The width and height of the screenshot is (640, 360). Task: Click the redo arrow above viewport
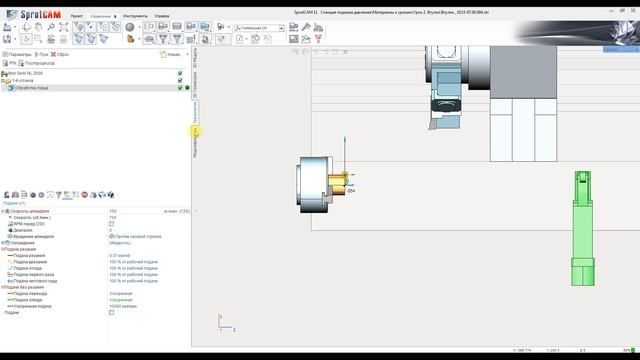click(305, 51)
